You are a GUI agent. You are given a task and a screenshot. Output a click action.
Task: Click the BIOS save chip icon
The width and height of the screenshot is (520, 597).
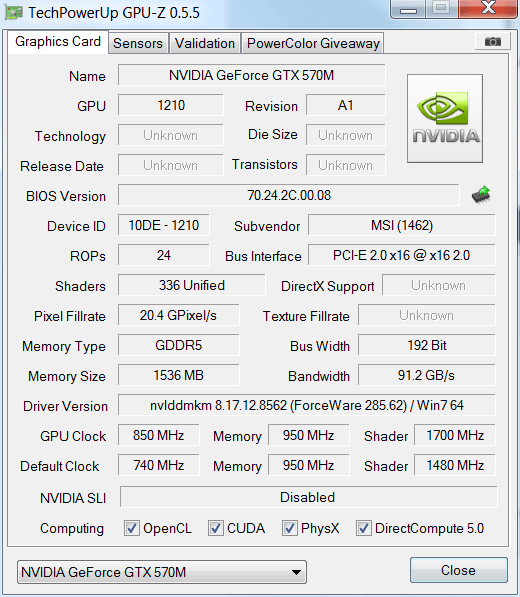(481, 195)
